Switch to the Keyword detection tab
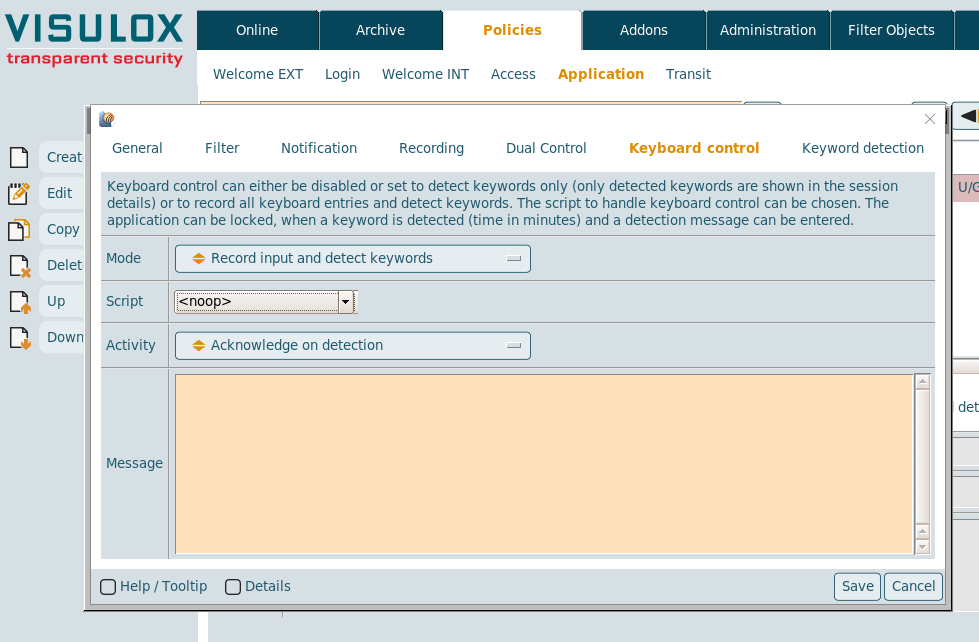Screen dimensions: 979x642 point(862,148)
